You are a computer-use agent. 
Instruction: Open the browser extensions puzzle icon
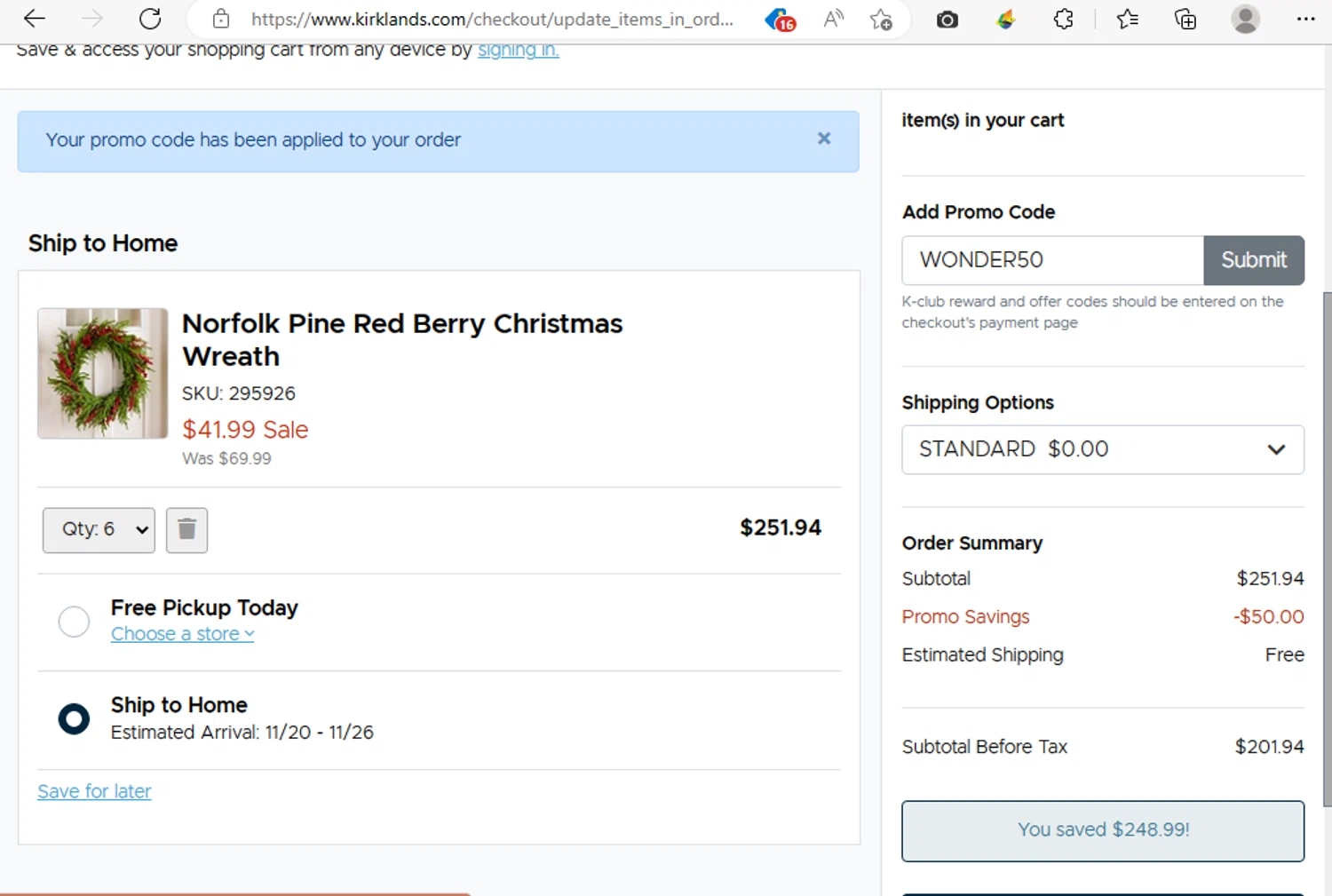point(1063,19)
